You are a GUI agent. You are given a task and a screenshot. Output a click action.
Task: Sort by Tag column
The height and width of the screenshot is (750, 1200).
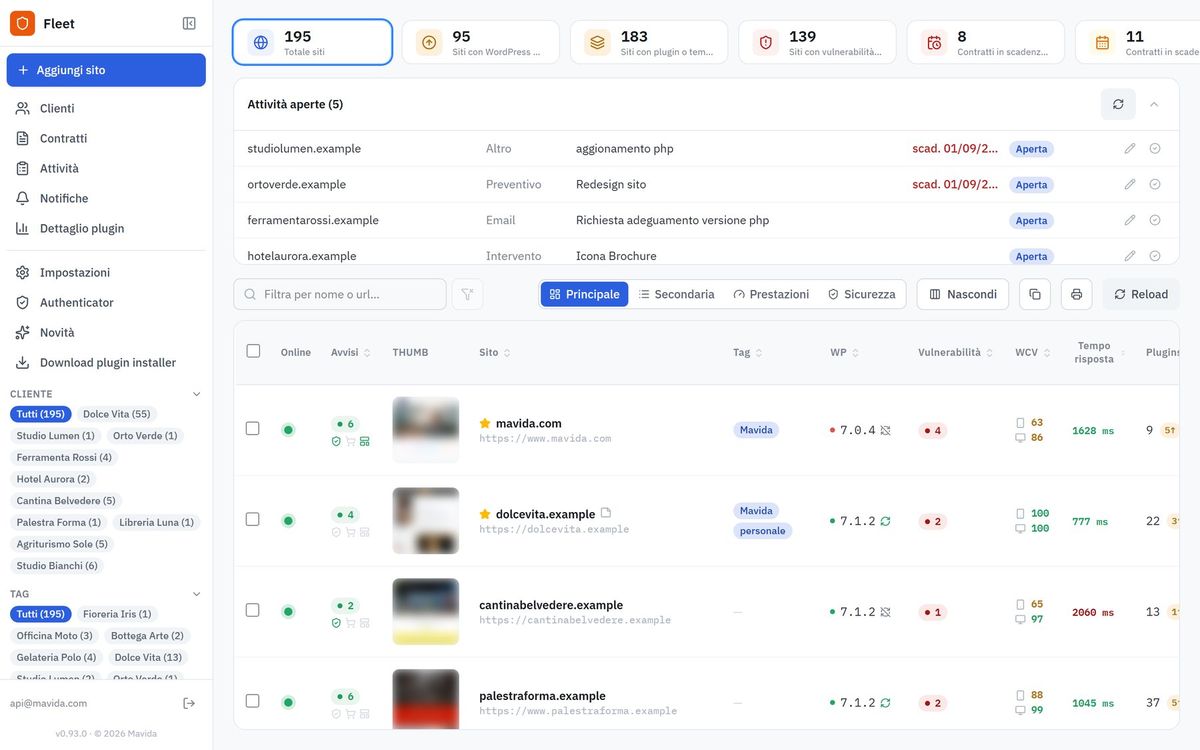[748, 352]
